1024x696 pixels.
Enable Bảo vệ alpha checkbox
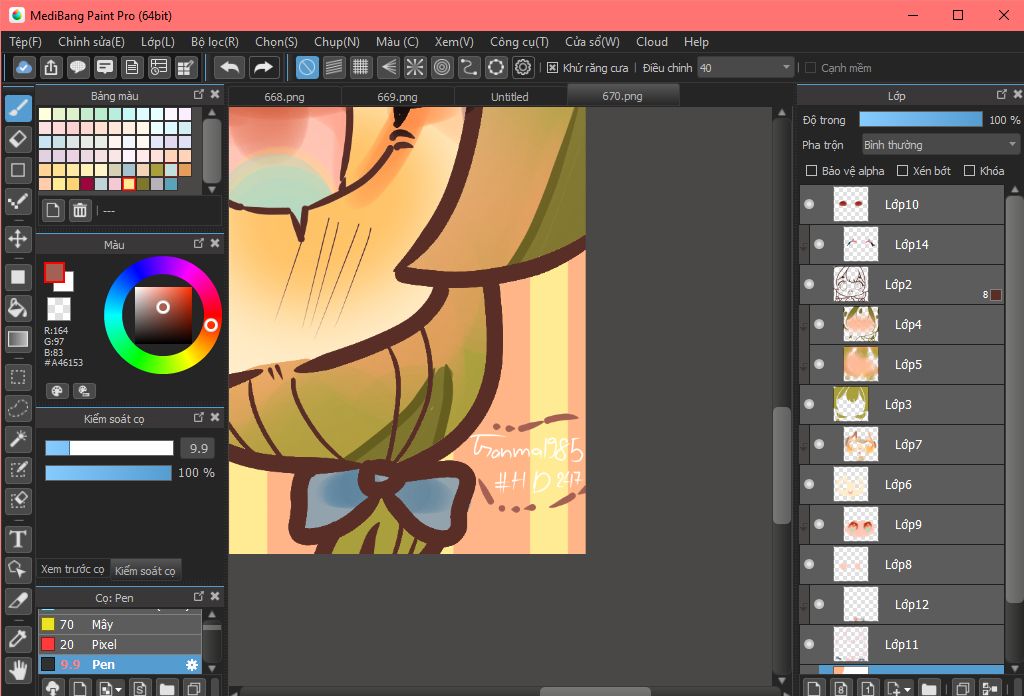pos(811,170)
